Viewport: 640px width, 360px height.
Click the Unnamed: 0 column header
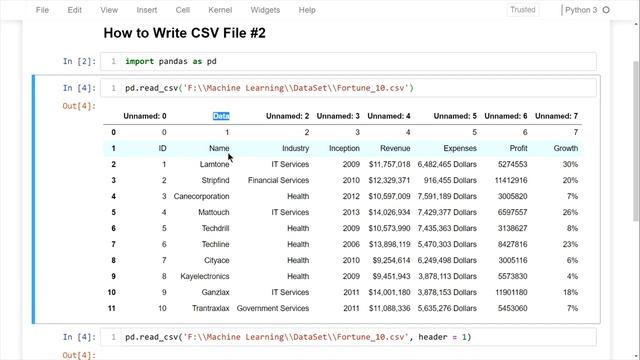[x=145, y=116]
